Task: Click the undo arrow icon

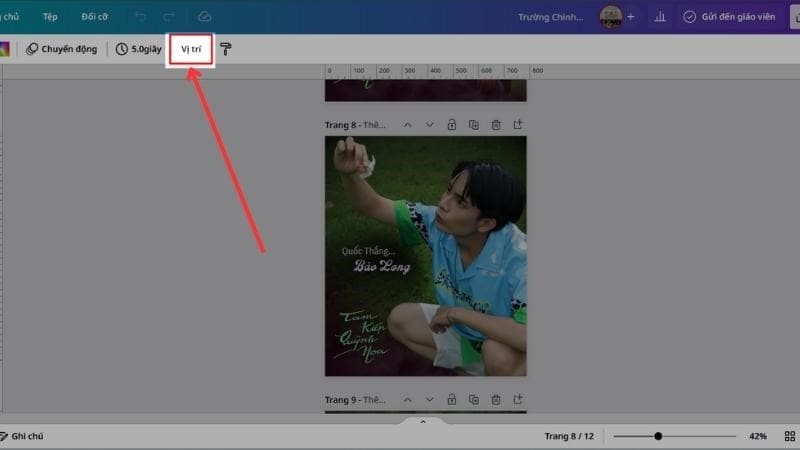Action: coord(140,17)
